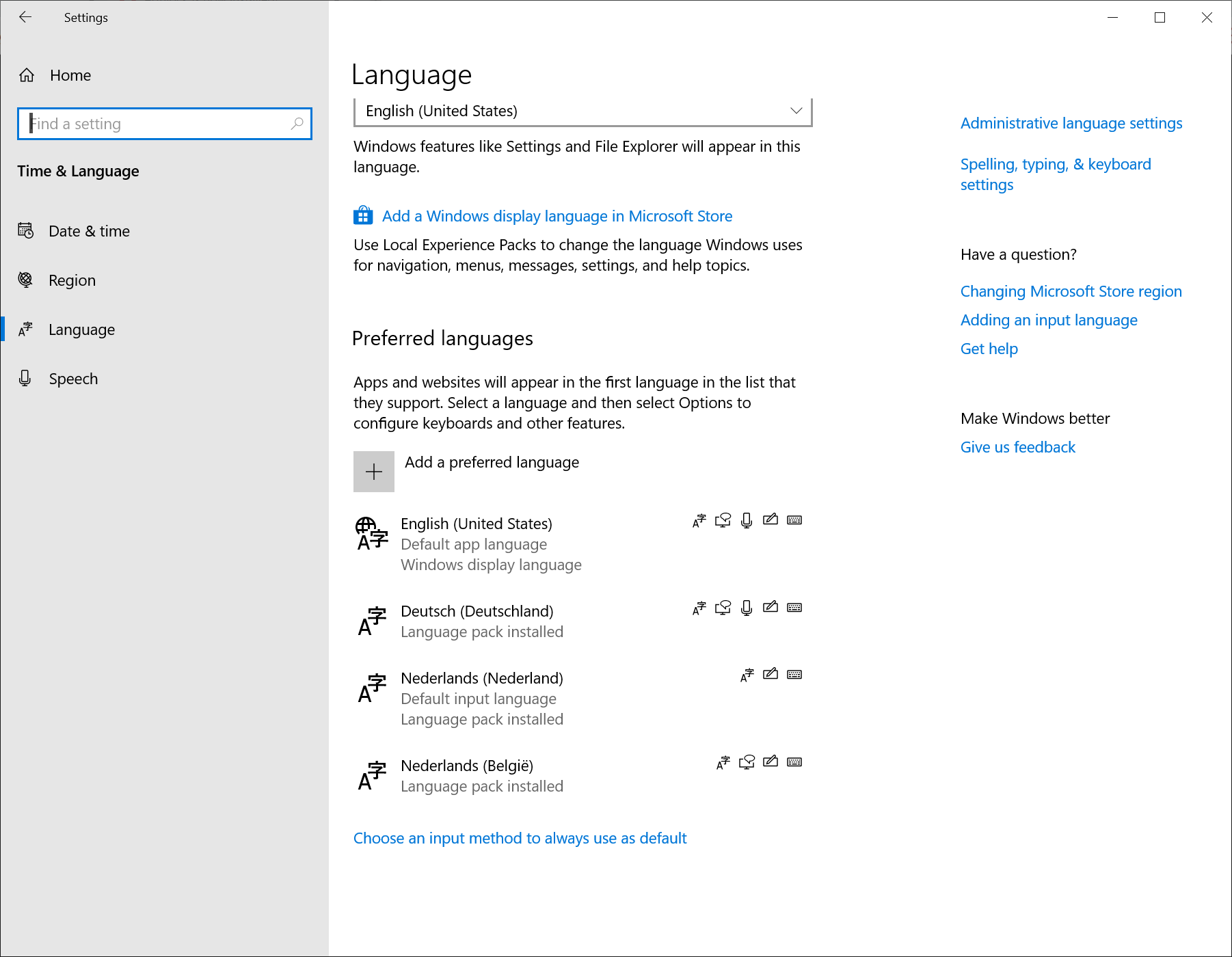This screenshot has width=1232, height=957.
Task: Open Administrative language settings link
Action: 1071,123
